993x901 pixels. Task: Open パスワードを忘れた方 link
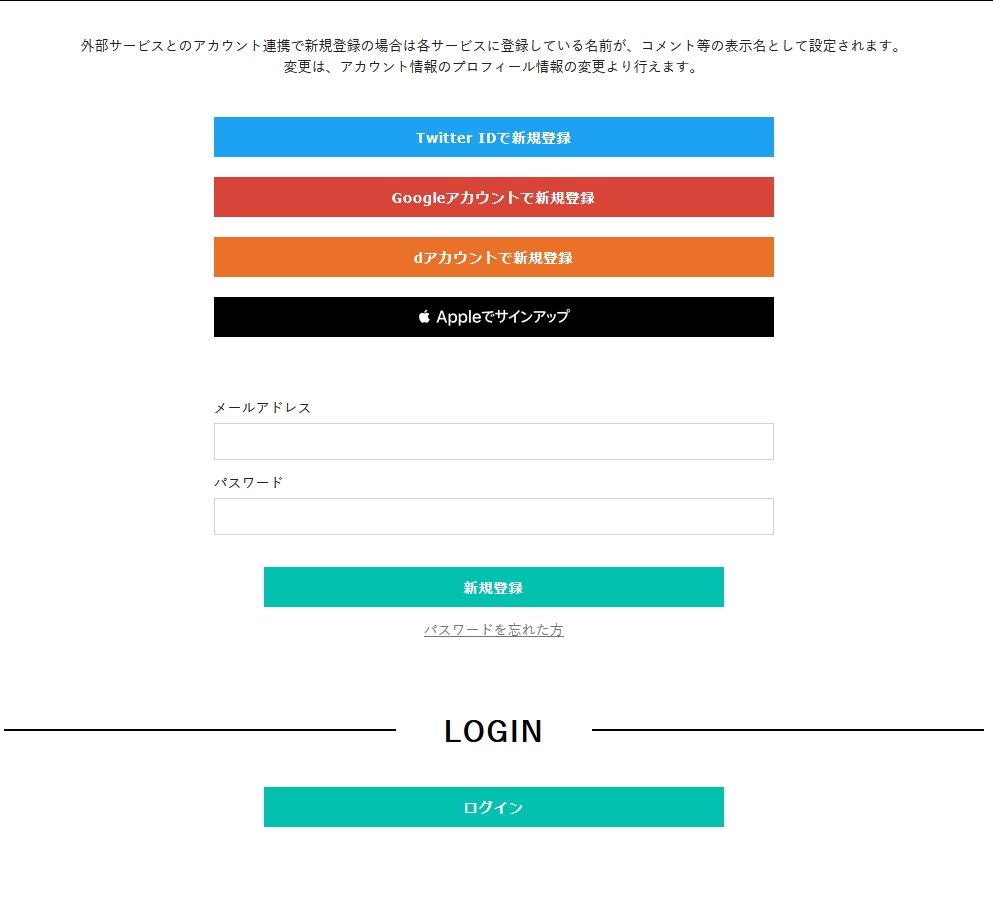493,629
